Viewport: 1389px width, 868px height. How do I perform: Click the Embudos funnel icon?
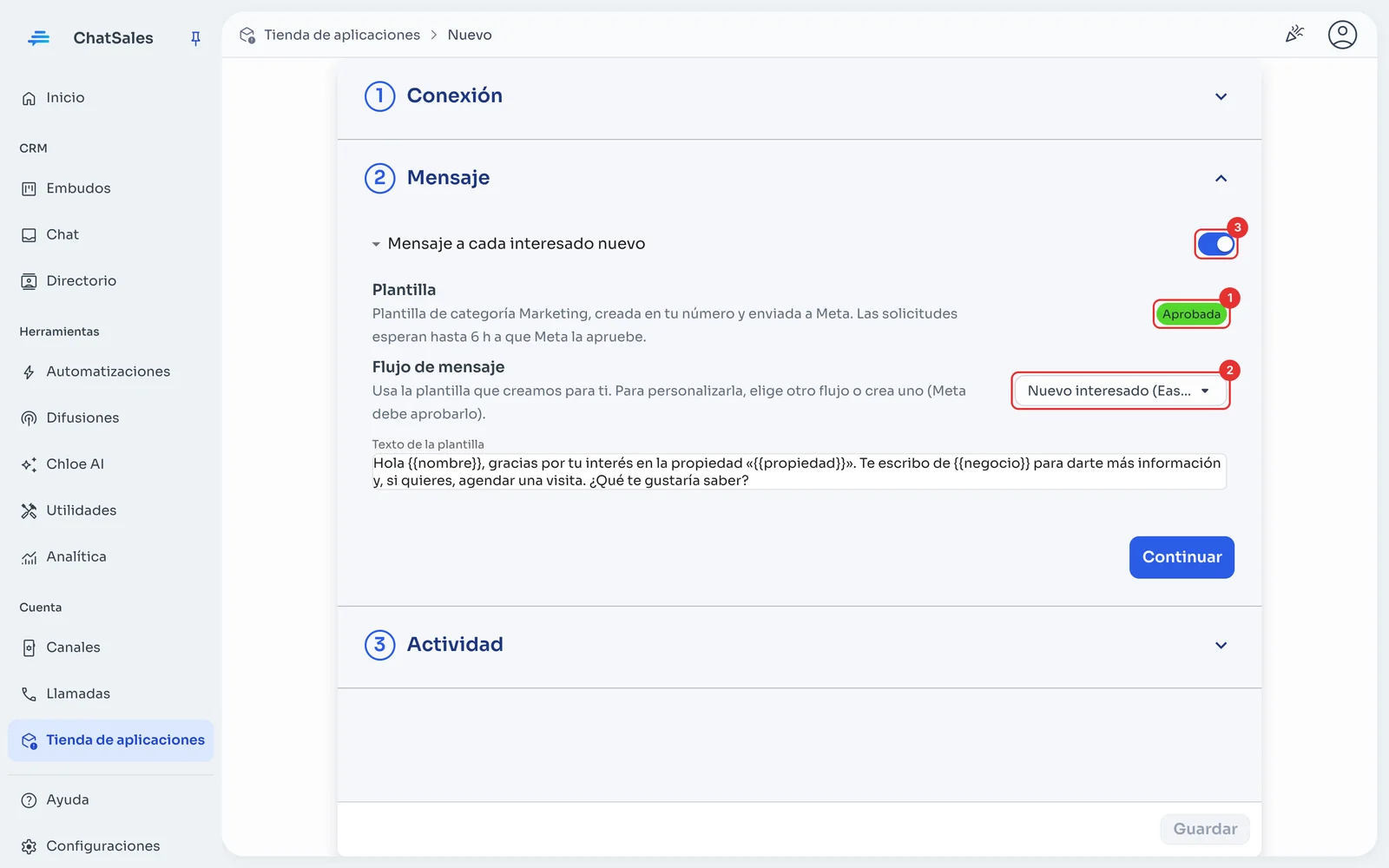tap(29, 188)
